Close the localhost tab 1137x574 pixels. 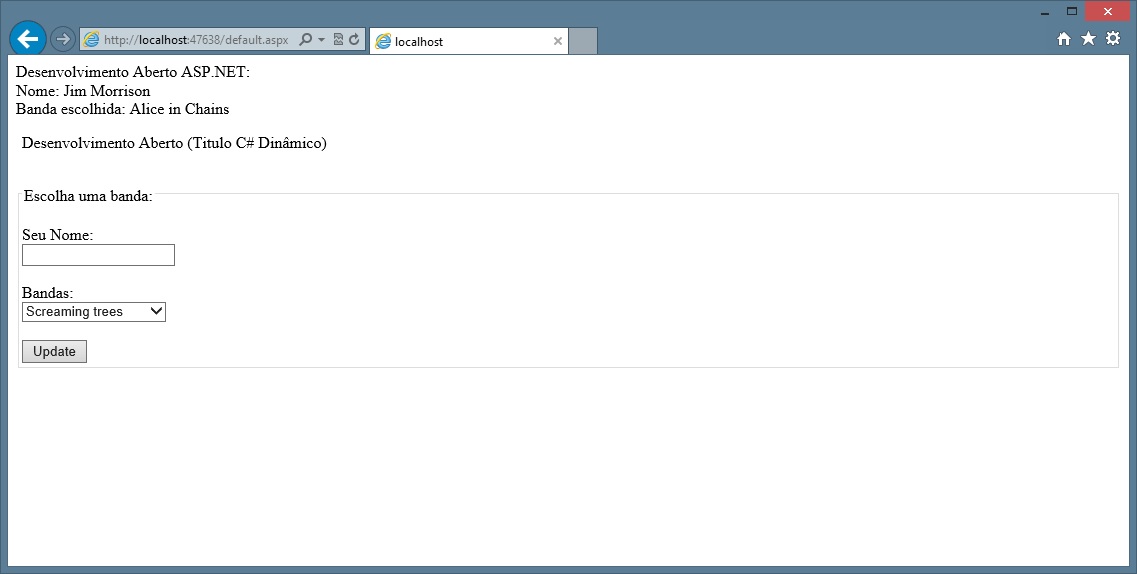pyautogui.click(x=557, y=41)
